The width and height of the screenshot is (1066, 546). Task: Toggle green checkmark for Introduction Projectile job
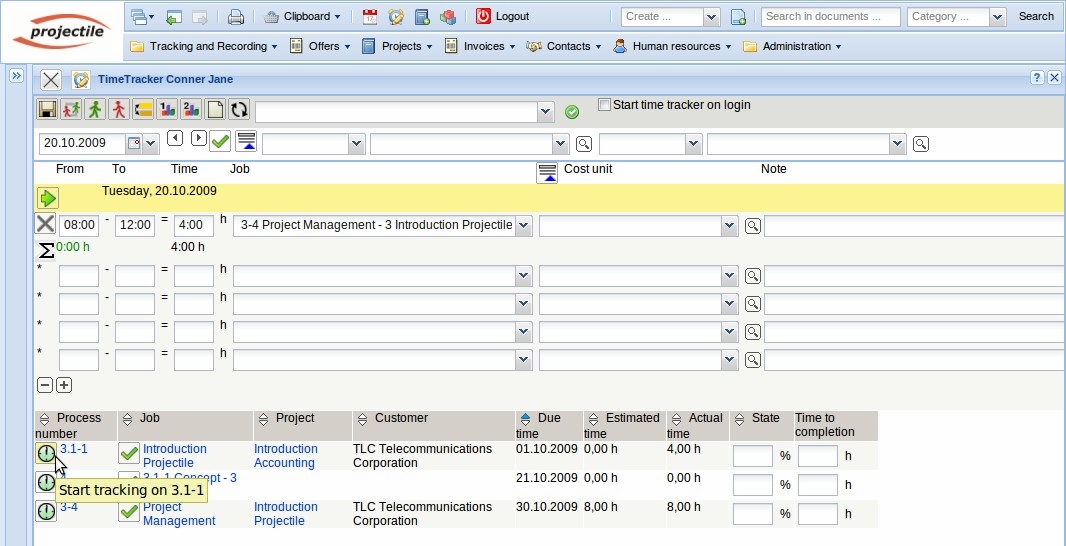(129, 453)
